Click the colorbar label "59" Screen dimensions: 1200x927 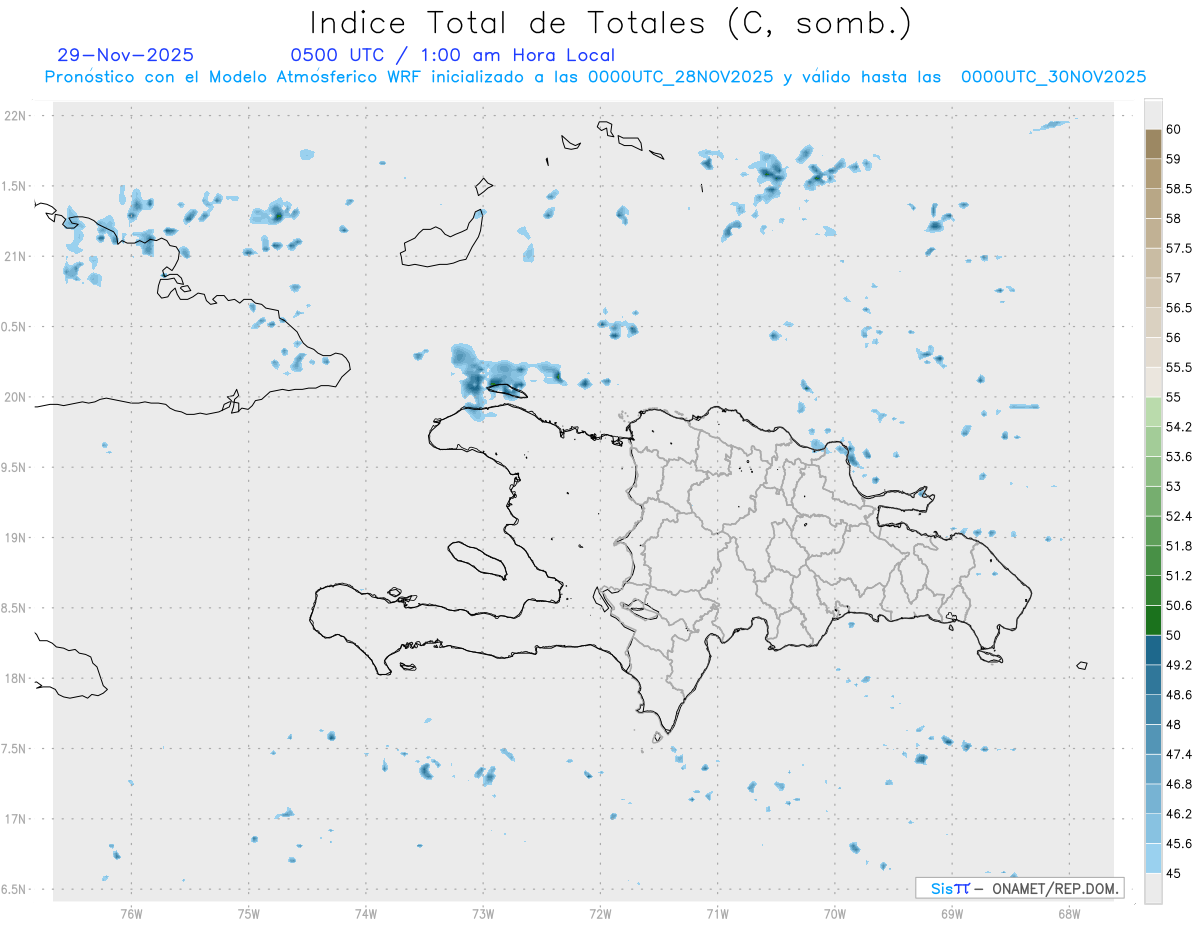tap(1174, 159)
